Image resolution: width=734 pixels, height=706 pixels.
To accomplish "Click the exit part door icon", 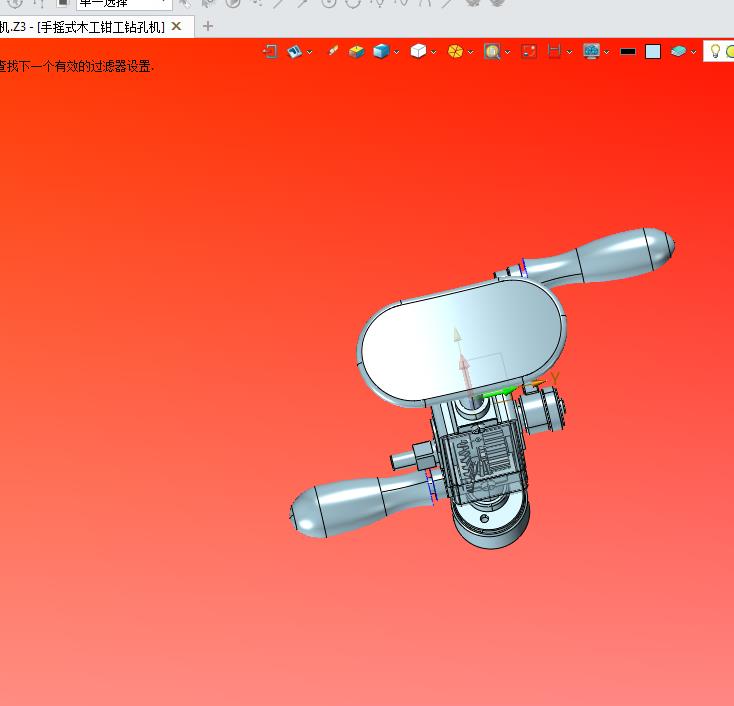I will pos(271,51).
